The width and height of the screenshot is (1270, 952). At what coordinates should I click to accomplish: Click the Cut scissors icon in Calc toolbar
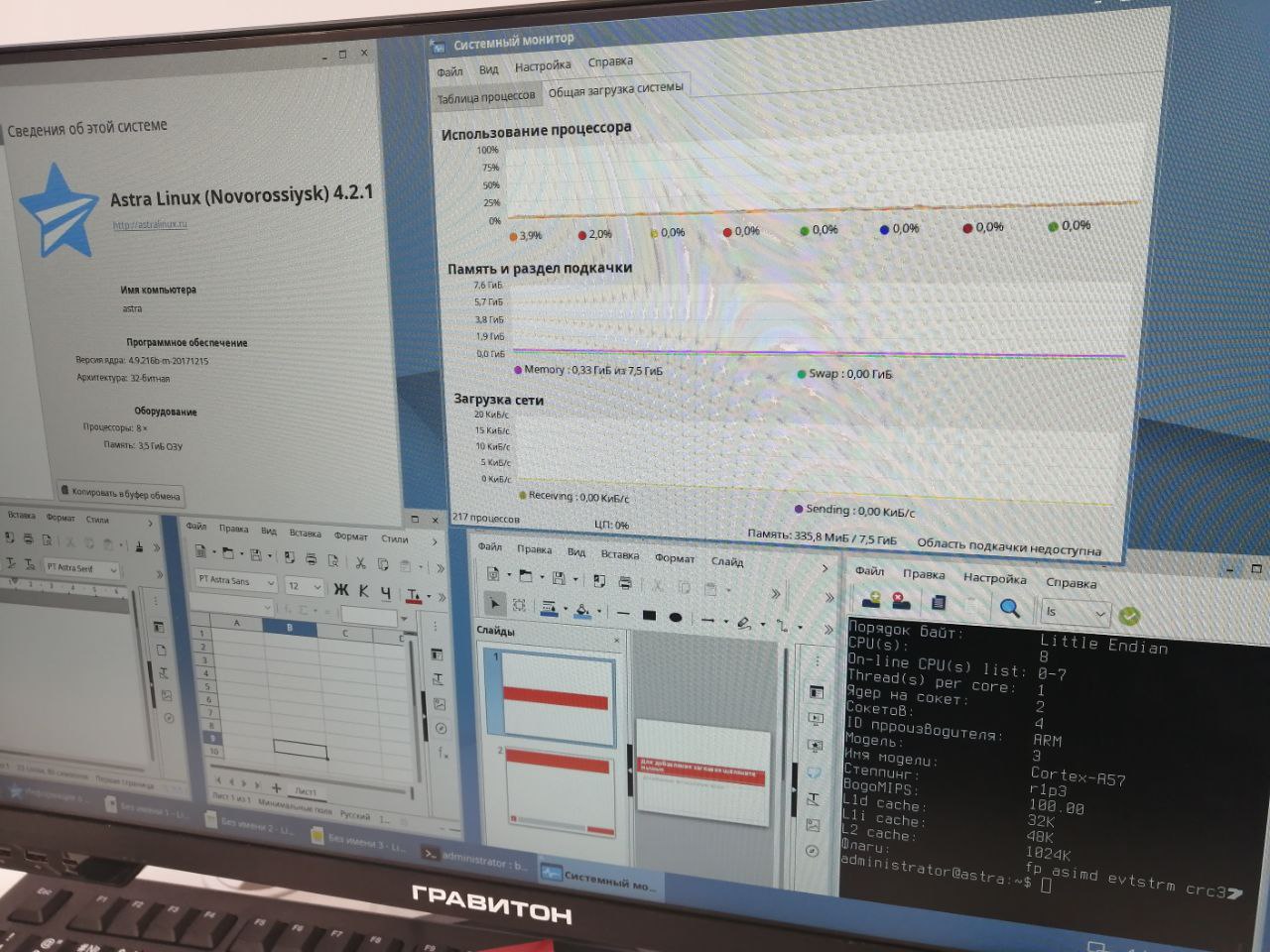360,562
